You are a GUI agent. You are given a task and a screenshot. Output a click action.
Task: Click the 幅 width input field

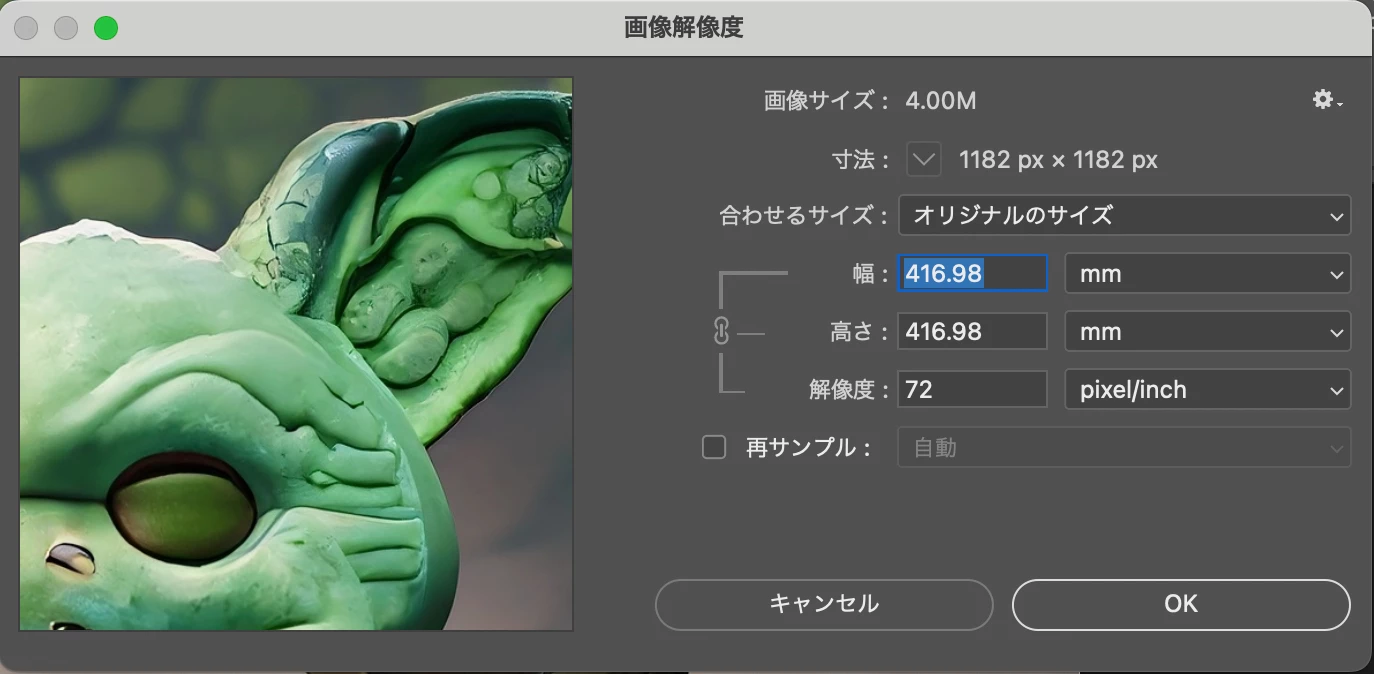point(973,274)
